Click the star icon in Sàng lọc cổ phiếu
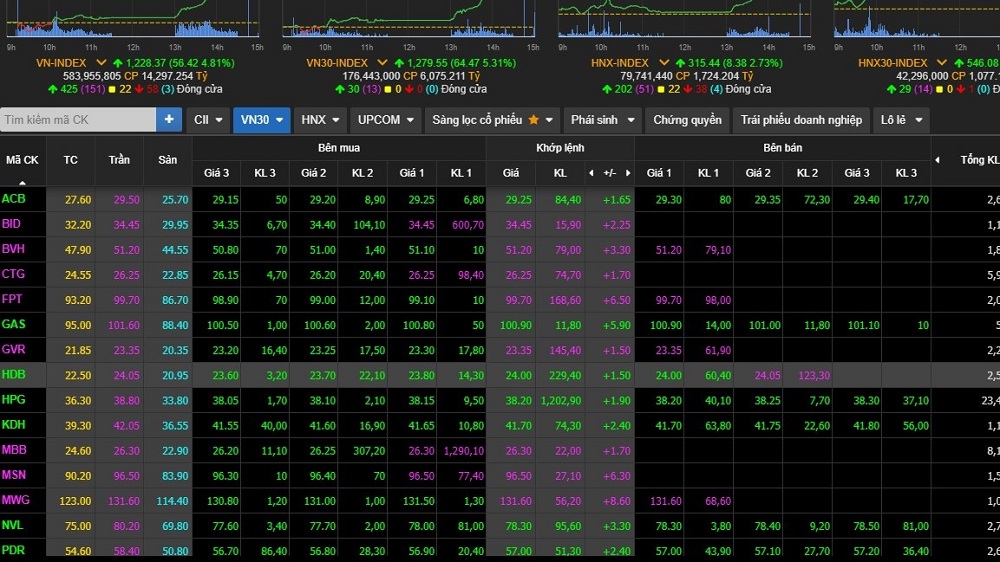The width and height of the screenshot is (1000, 562). click(533, 119)
